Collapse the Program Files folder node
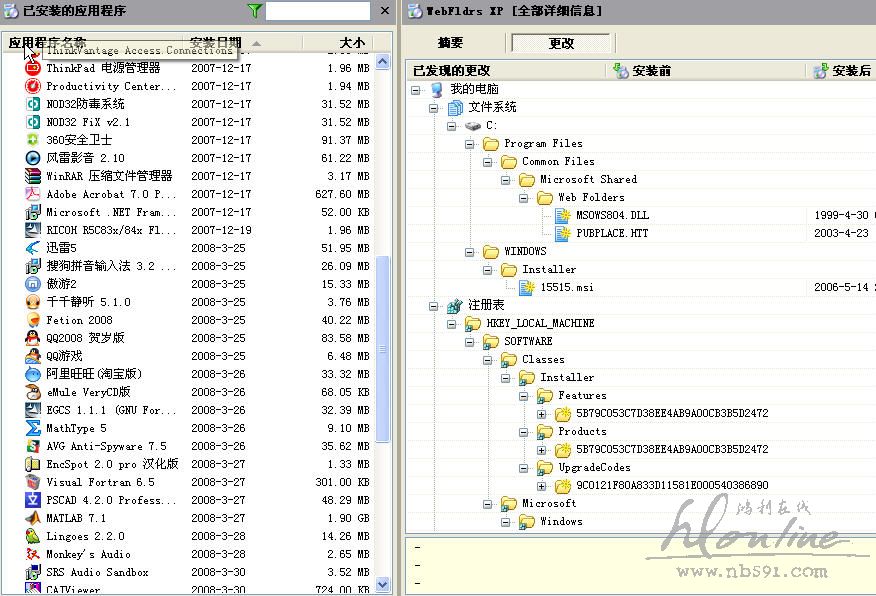Screen dimensions: 876x596 469,144
